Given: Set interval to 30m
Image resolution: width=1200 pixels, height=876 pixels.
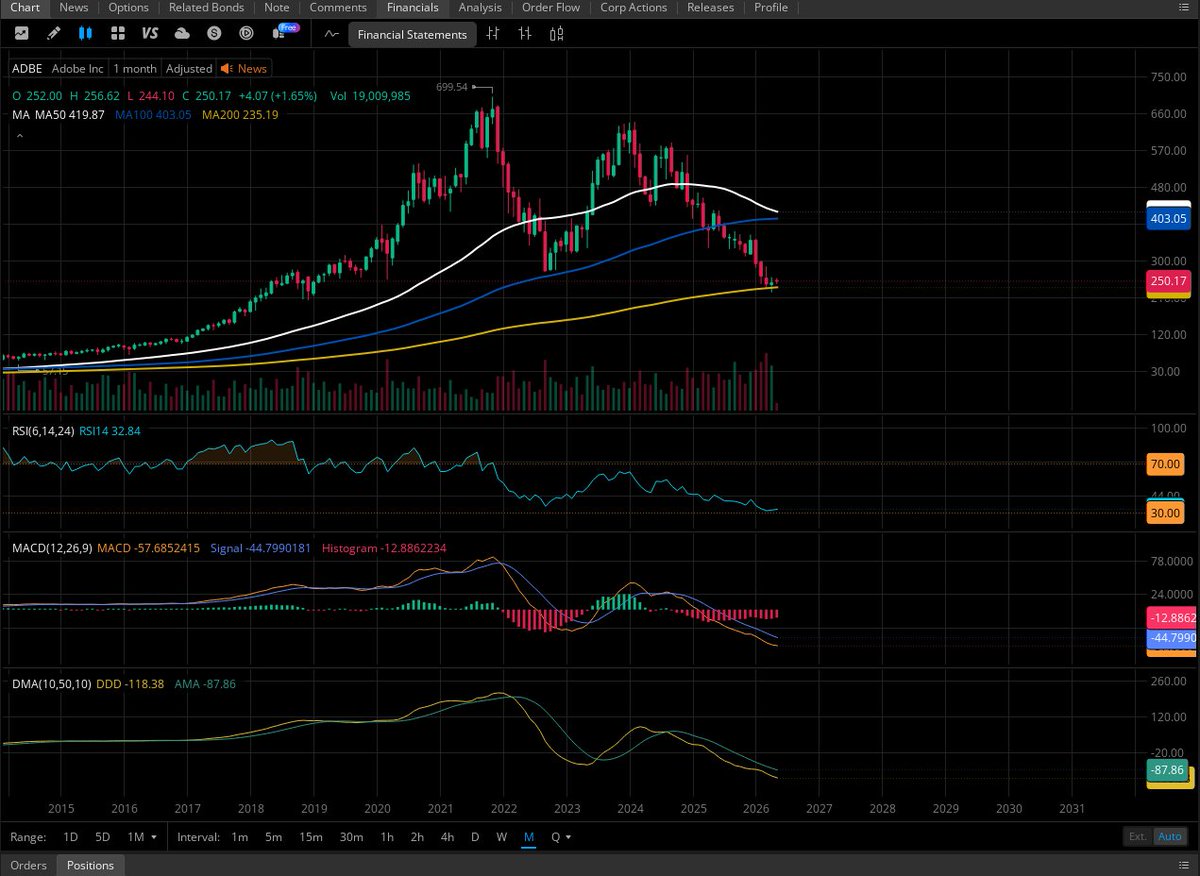Looking at the screenshot, I should 351,836.
